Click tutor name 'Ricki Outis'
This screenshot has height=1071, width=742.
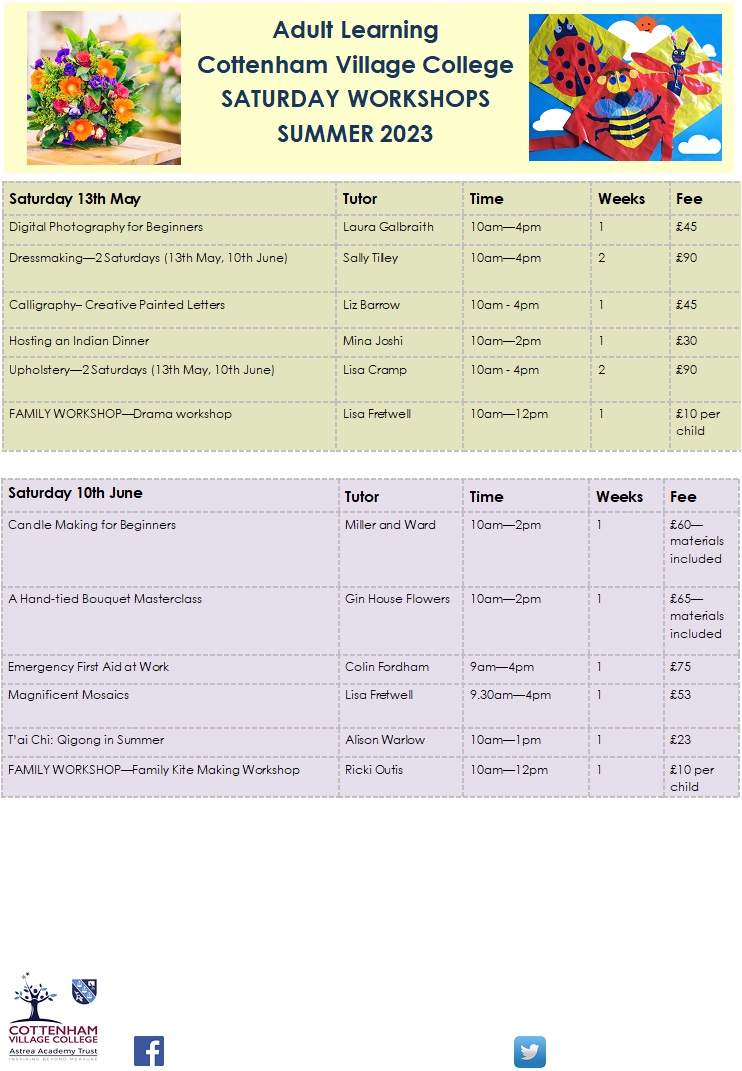tap(374, 770)
